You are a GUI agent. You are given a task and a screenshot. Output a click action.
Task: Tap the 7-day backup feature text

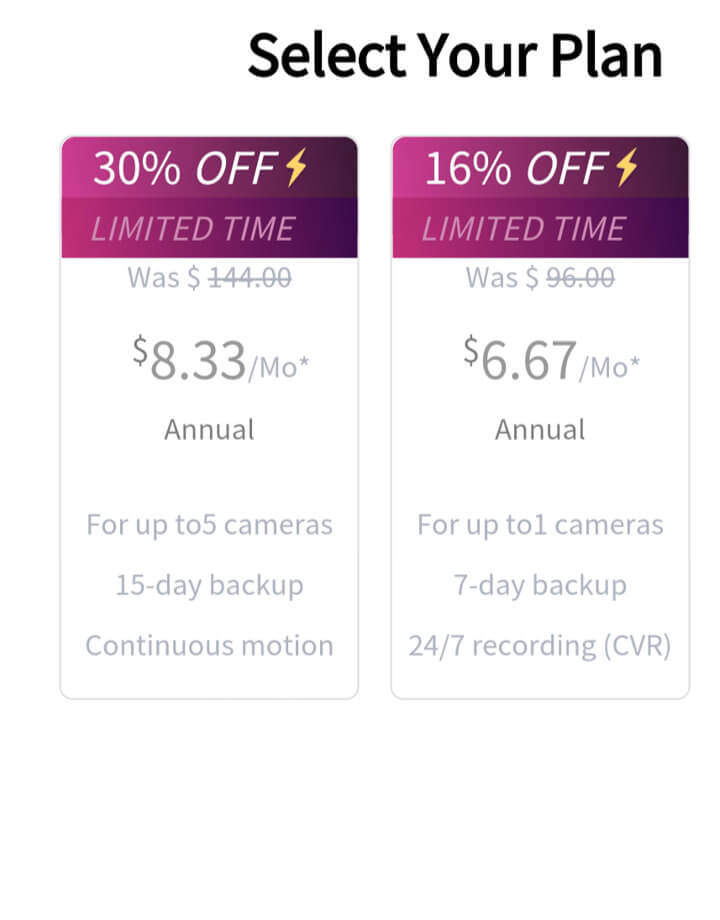(540, 585)
